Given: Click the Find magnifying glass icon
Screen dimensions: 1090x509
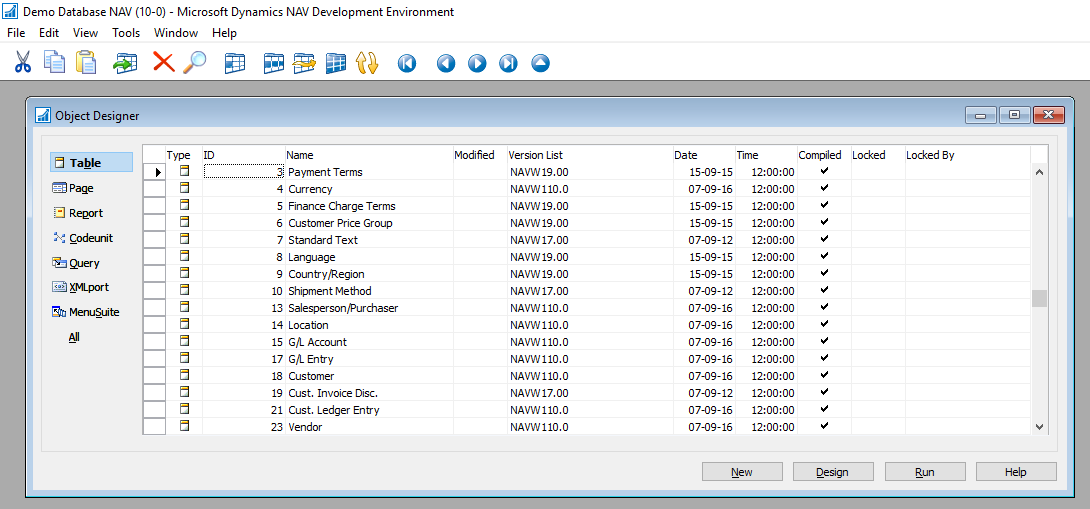Looking at the screenshot, I should (195, 63).
